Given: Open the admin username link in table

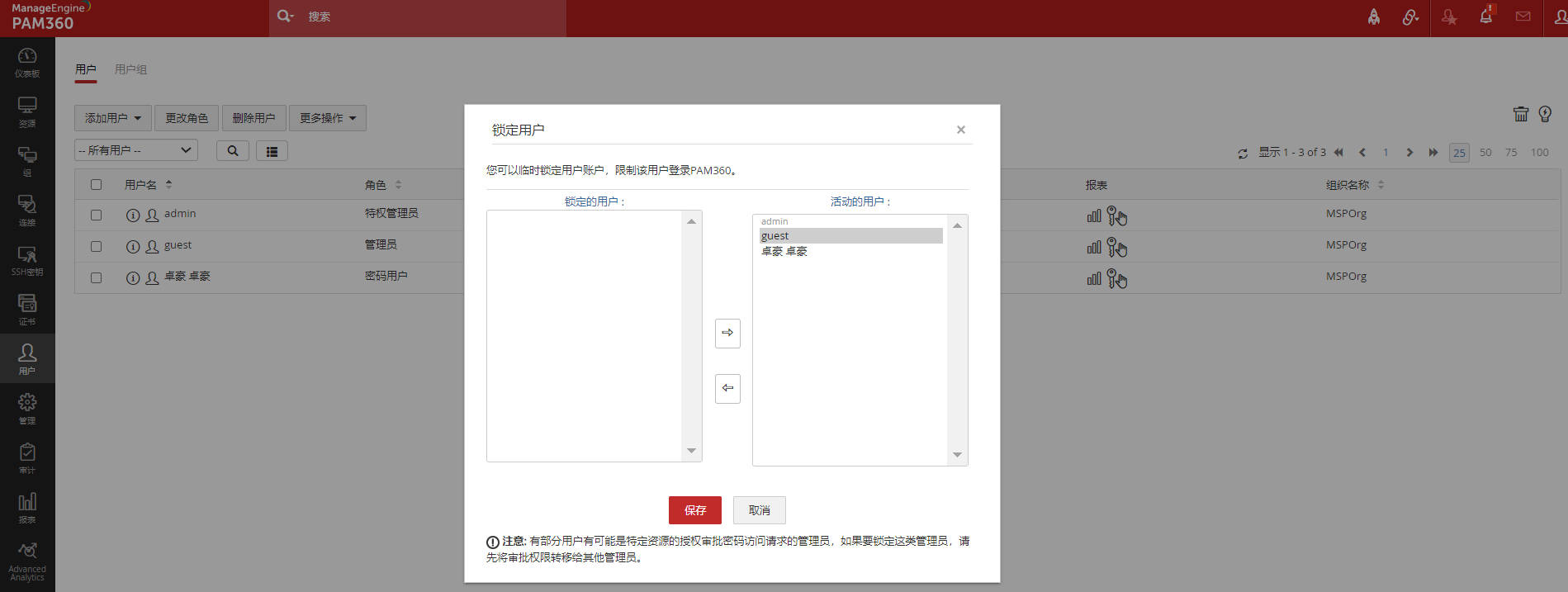Looking at the screenshot, I should 180,214.
